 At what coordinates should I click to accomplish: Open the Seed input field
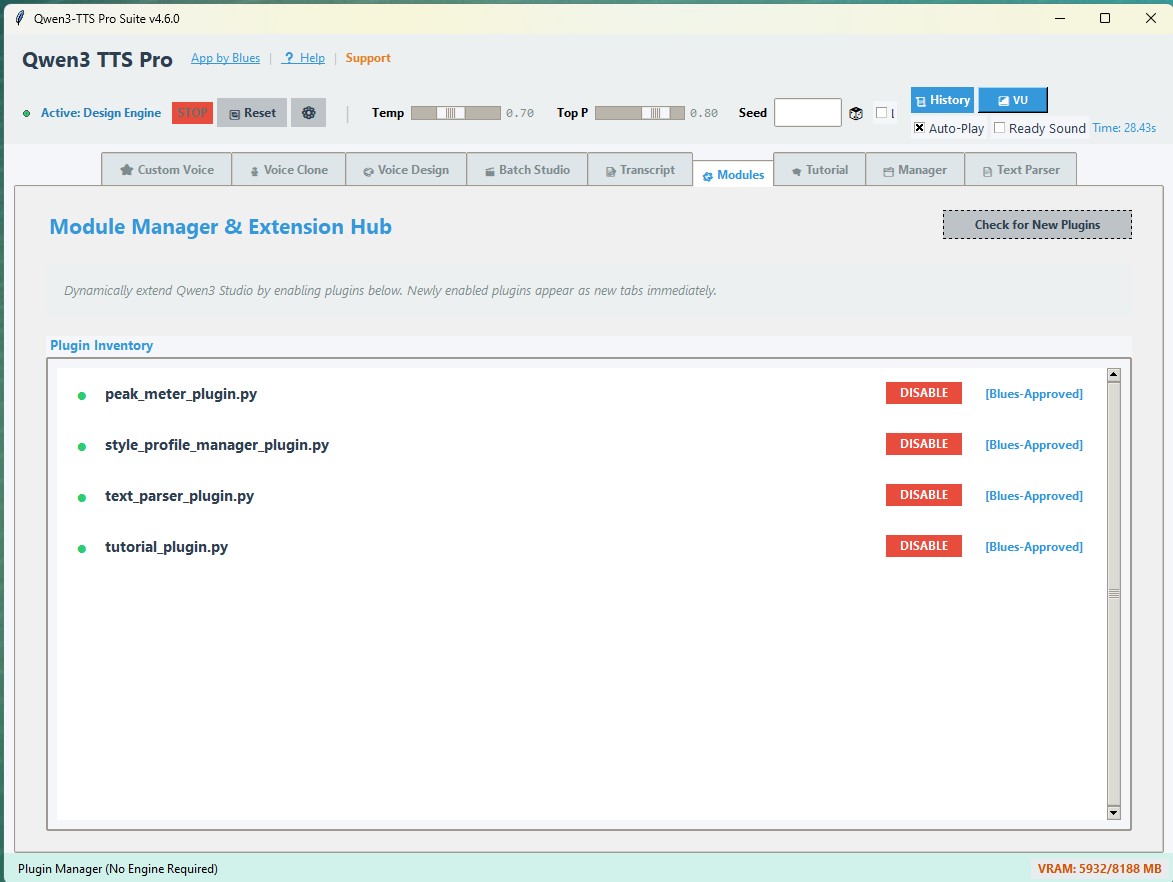tap(810, 112)
